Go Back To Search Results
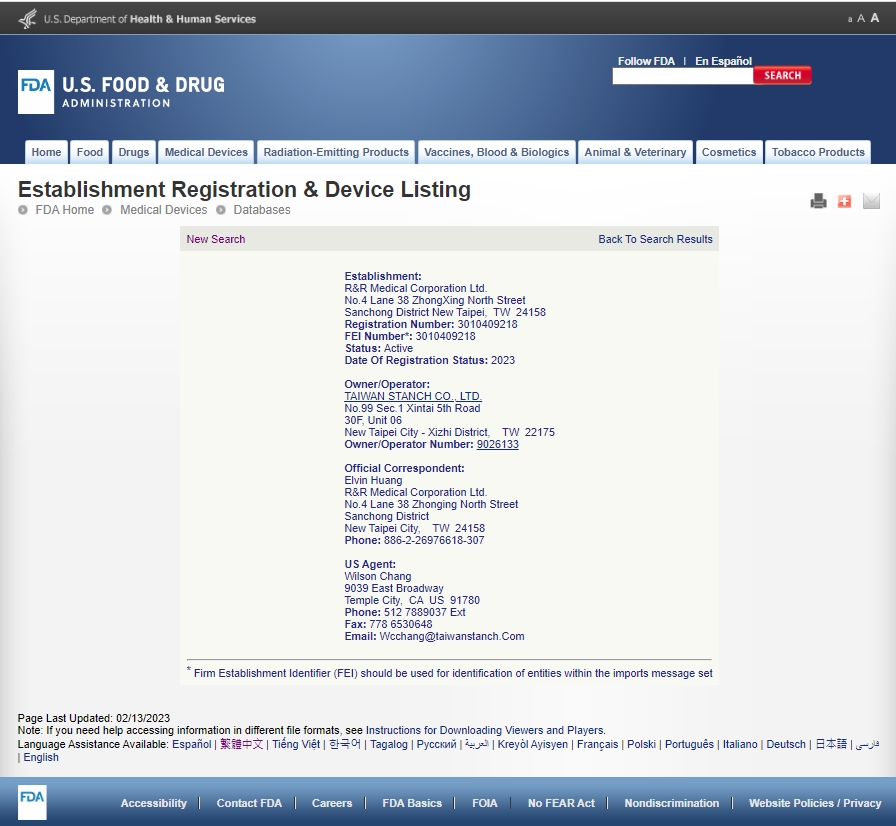Screen dimensions: 896x826 tap(655, 239)
